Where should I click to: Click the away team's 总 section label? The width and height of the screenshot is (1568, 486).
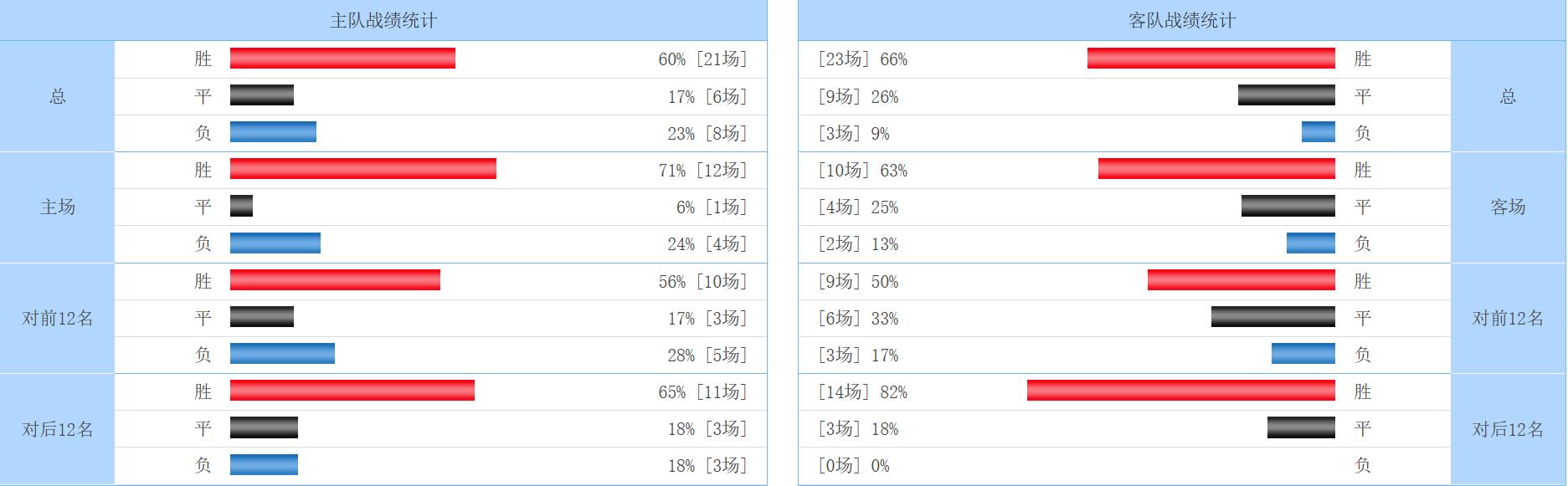(x=1508, y=96)
